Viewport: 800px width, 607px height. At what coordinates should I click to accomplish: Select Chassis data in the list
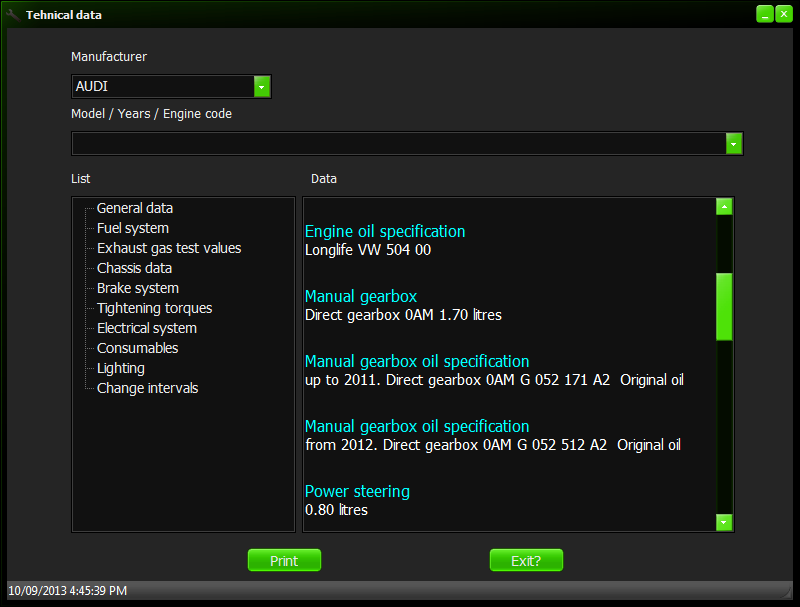coord(134,268)
